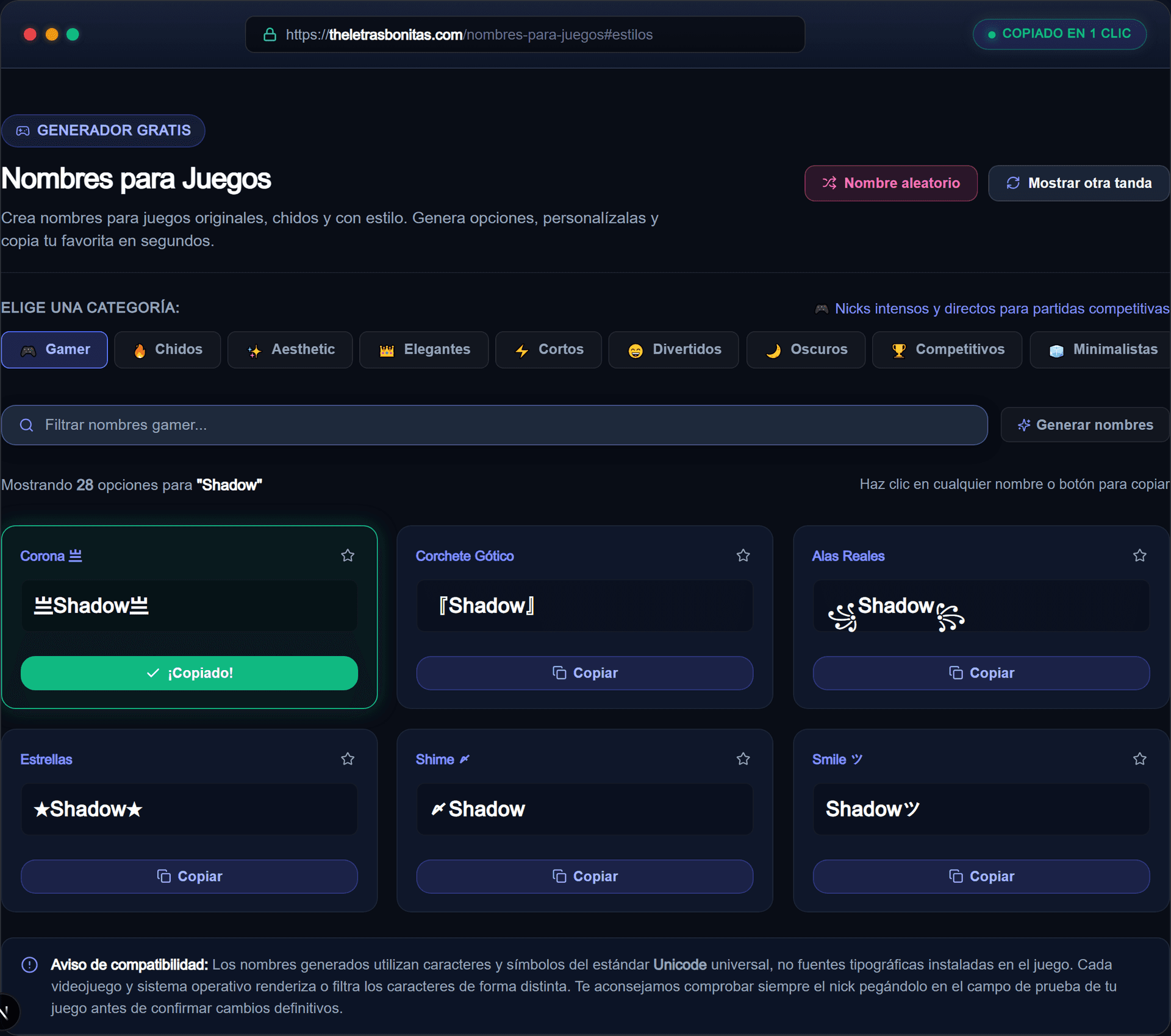Copy the Smile styled name
The height and width of the screenshot is (1036, 1171).
click(x=981, y=877)
